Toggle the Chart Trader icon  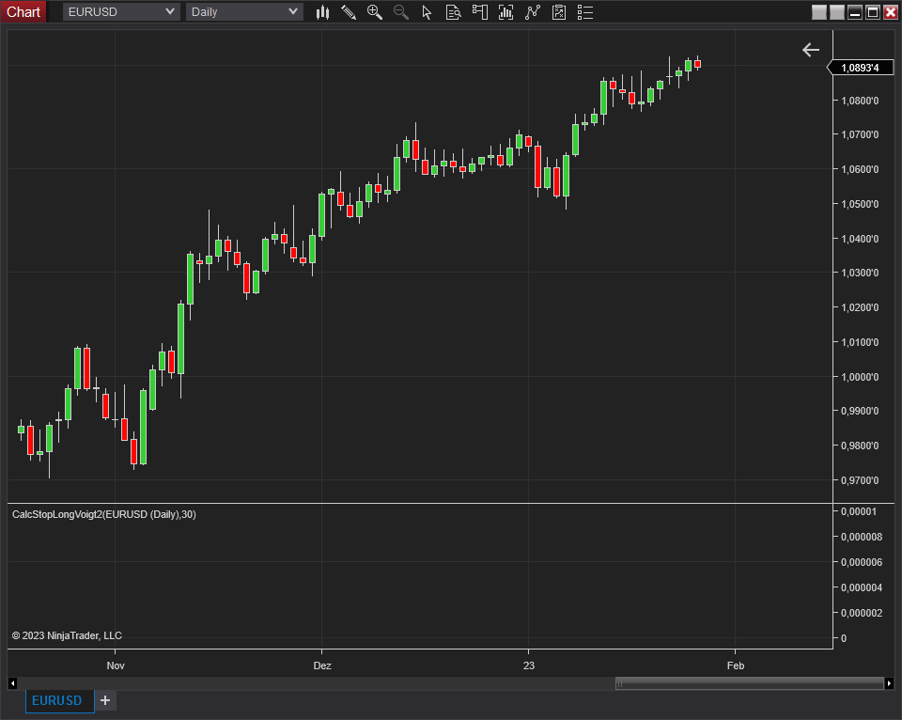point(480,12)
